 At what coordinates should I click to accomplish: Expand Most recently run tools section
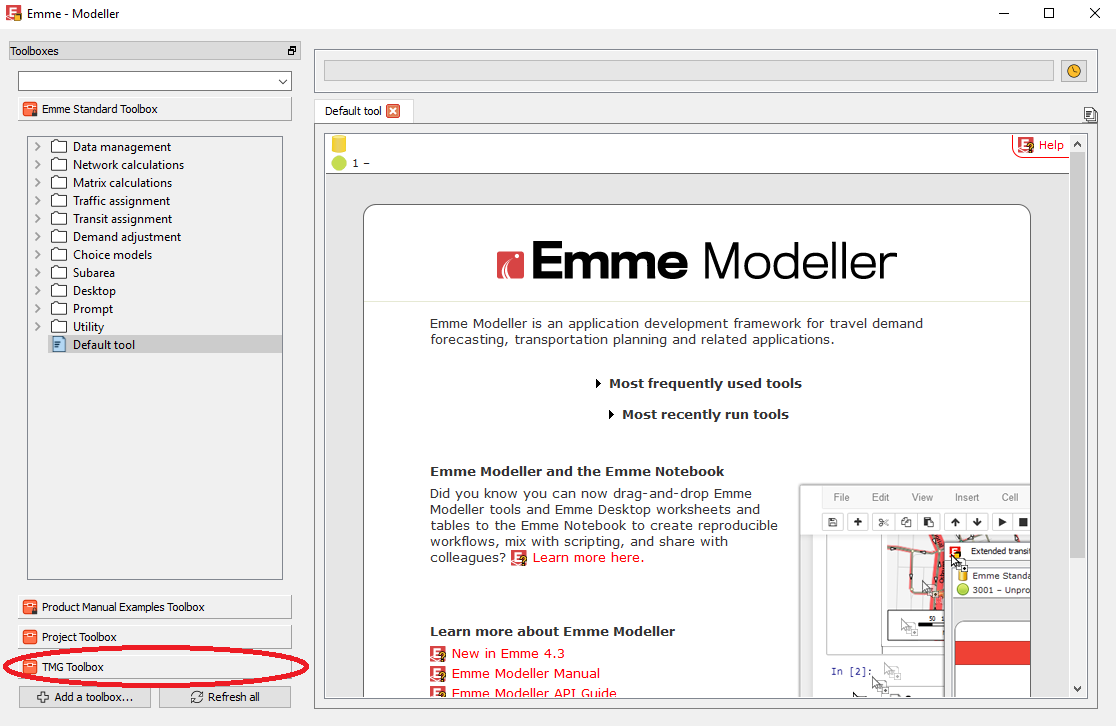click(612, 415)
